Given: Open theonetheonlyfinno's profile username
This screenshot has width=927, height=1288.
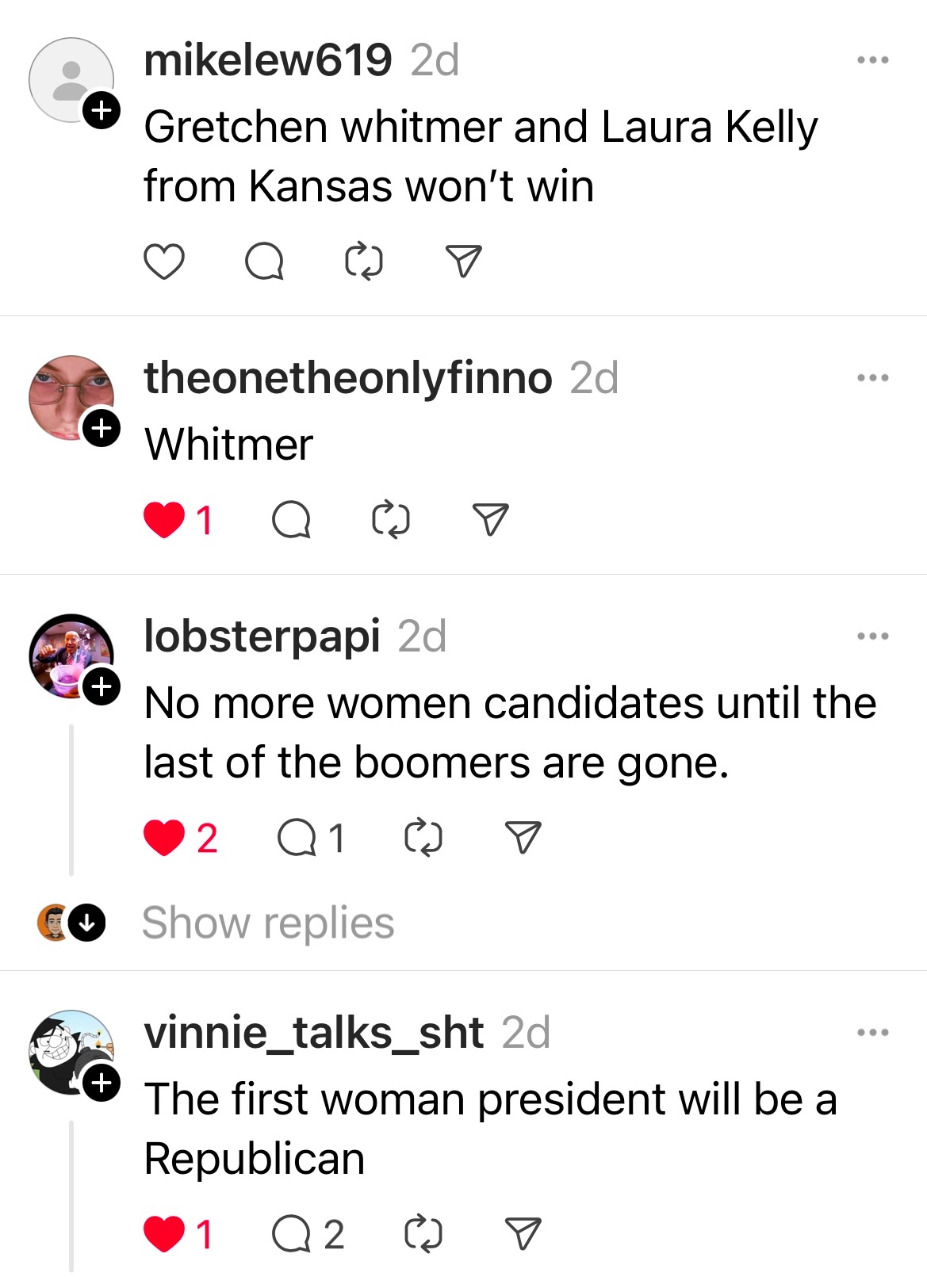Looking at the screenshot, I should [348, 378].
